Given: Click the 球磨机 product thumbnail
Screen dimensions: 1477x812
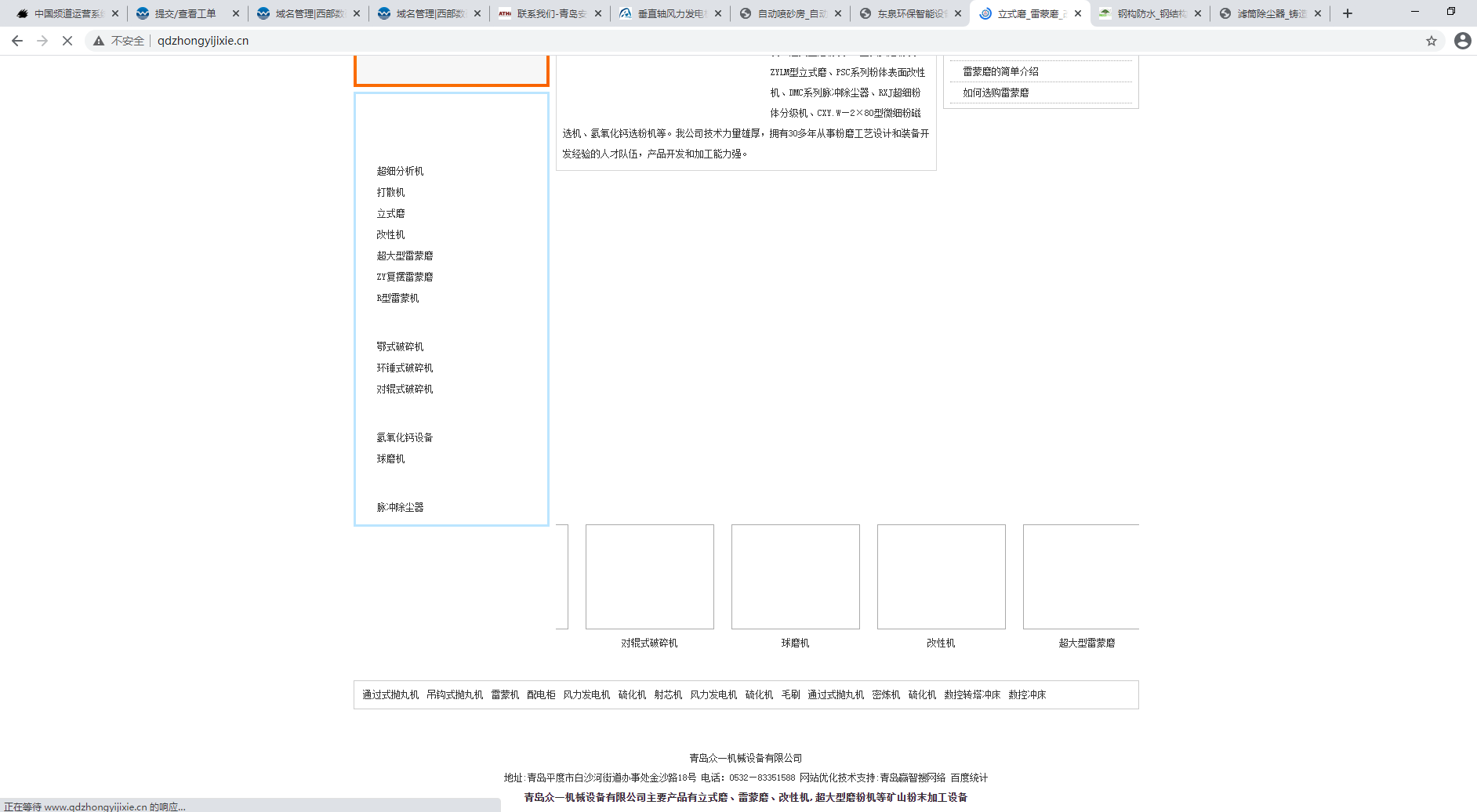Looking at the screenshot, I should 796,577.
